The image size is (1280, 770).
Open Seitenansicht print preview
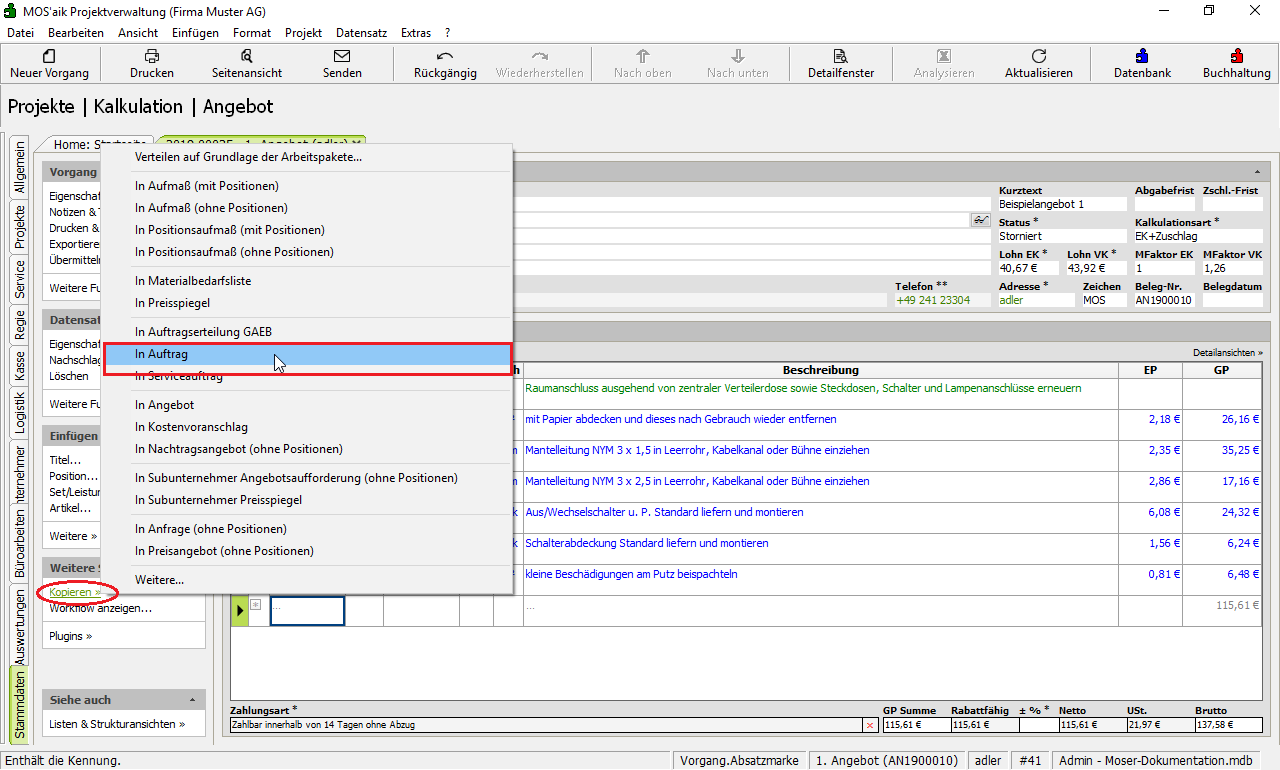pos(247,57)
